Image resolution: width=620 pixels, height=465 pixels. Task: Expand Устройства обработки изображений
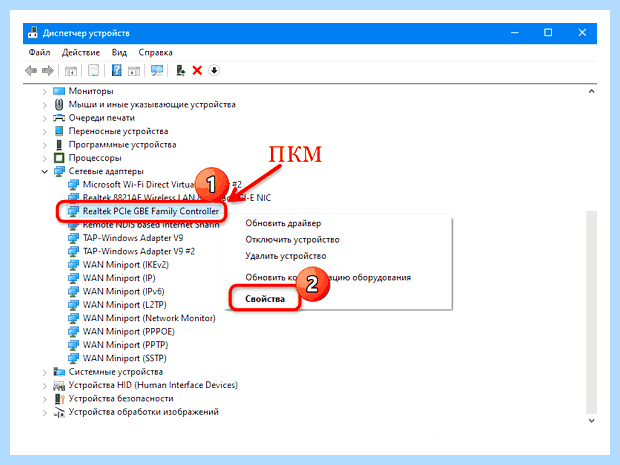click(44, 413)
